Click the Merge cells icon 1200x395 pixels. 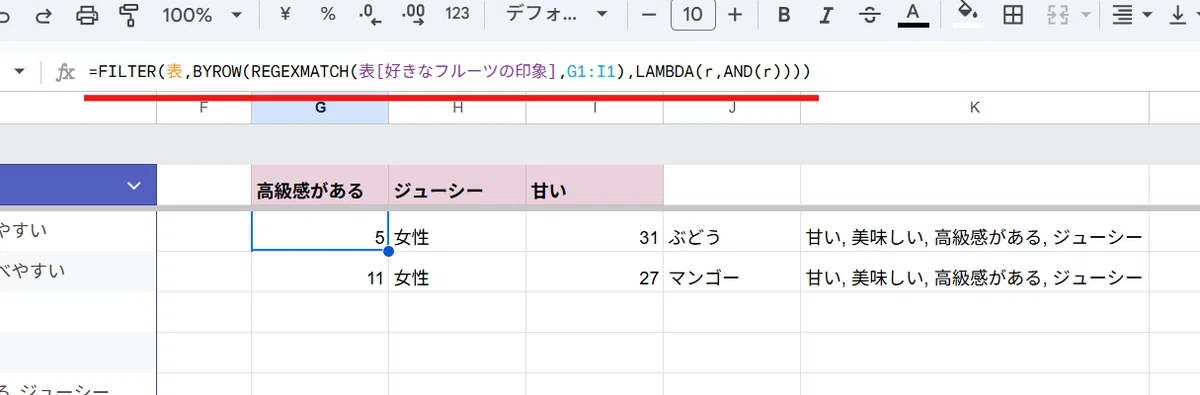pyautogui.click(x=1057, y=15)
